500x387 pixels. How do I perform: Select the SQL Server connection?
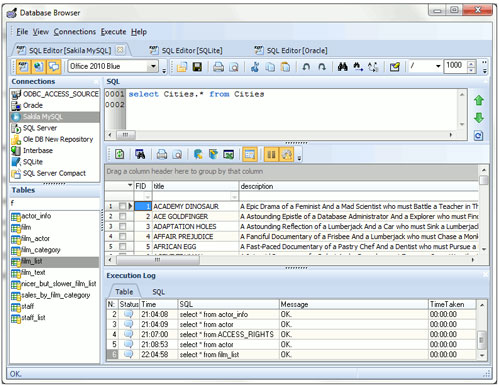[x=40, y=128]
